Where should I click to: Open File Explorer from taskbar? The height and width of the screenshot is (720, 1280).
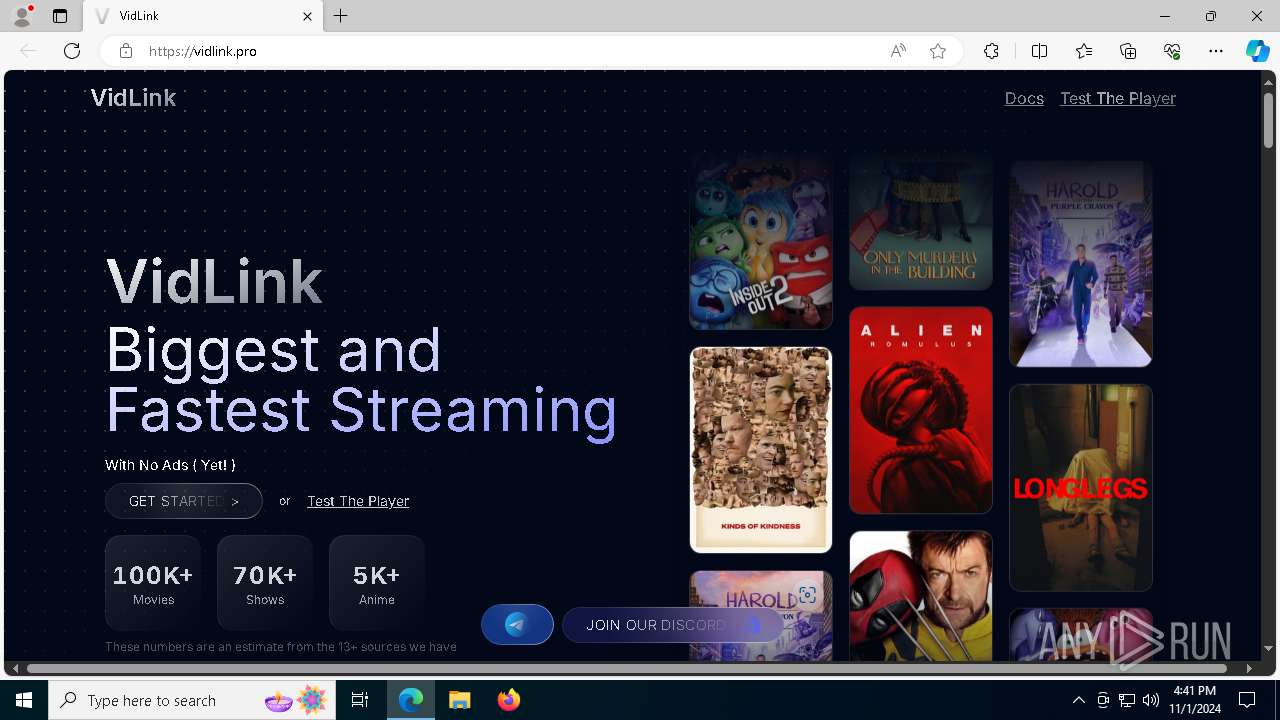[x=460, y=700]
